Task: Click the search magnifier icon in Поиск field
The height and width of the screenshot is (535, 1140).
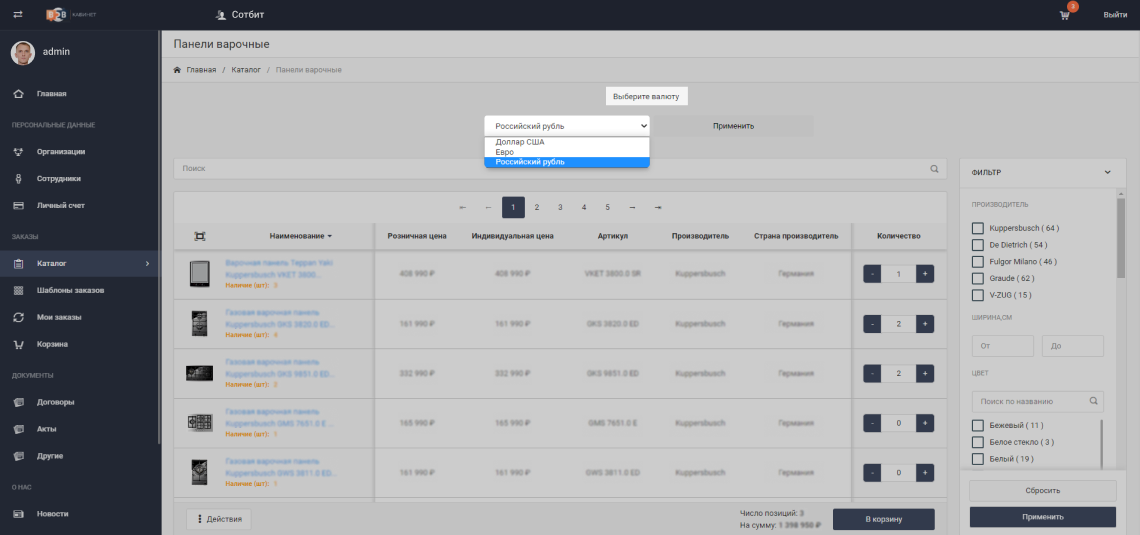Action: point(934,169)
